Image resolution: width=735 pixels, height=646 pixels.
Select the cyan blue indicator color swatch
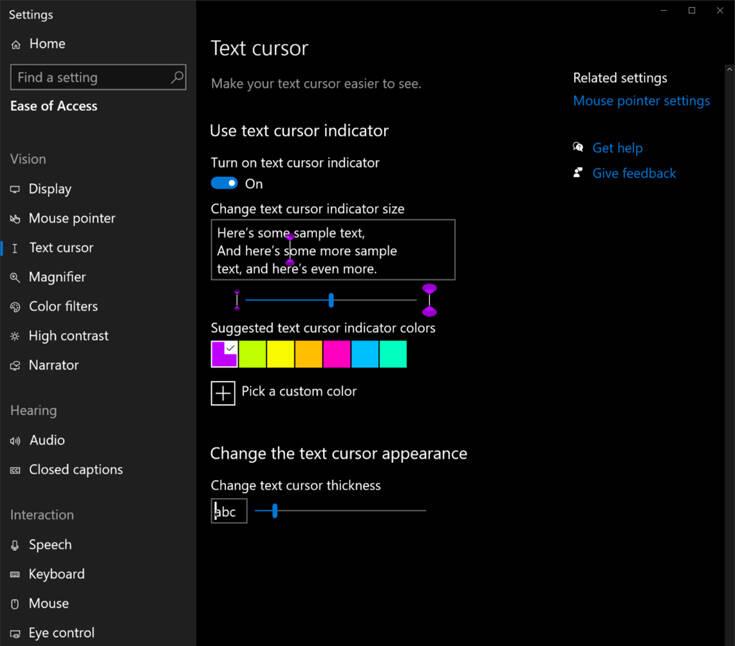[x=365, y=354]
